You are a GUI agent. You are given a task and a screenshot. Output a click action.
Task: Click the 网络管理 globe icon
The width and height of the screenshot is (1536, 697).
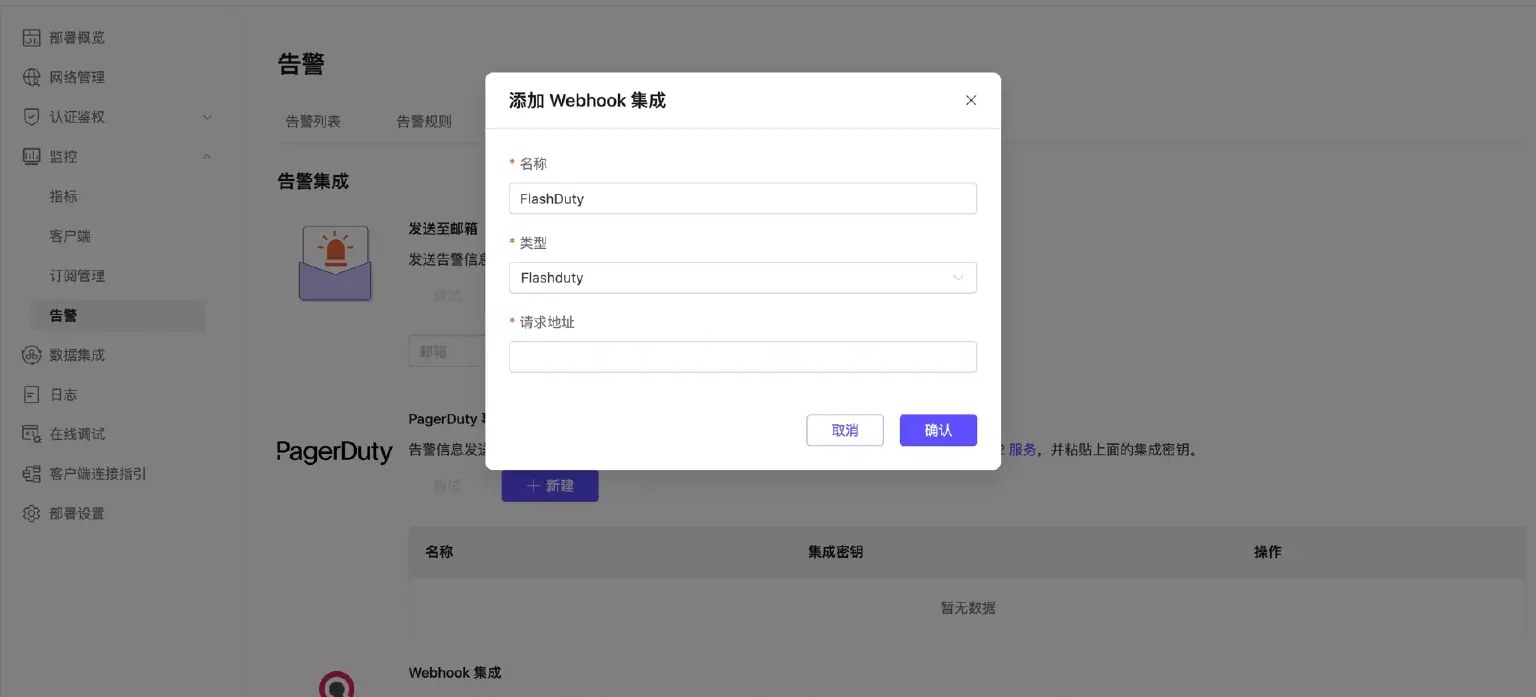pos(32,77)
